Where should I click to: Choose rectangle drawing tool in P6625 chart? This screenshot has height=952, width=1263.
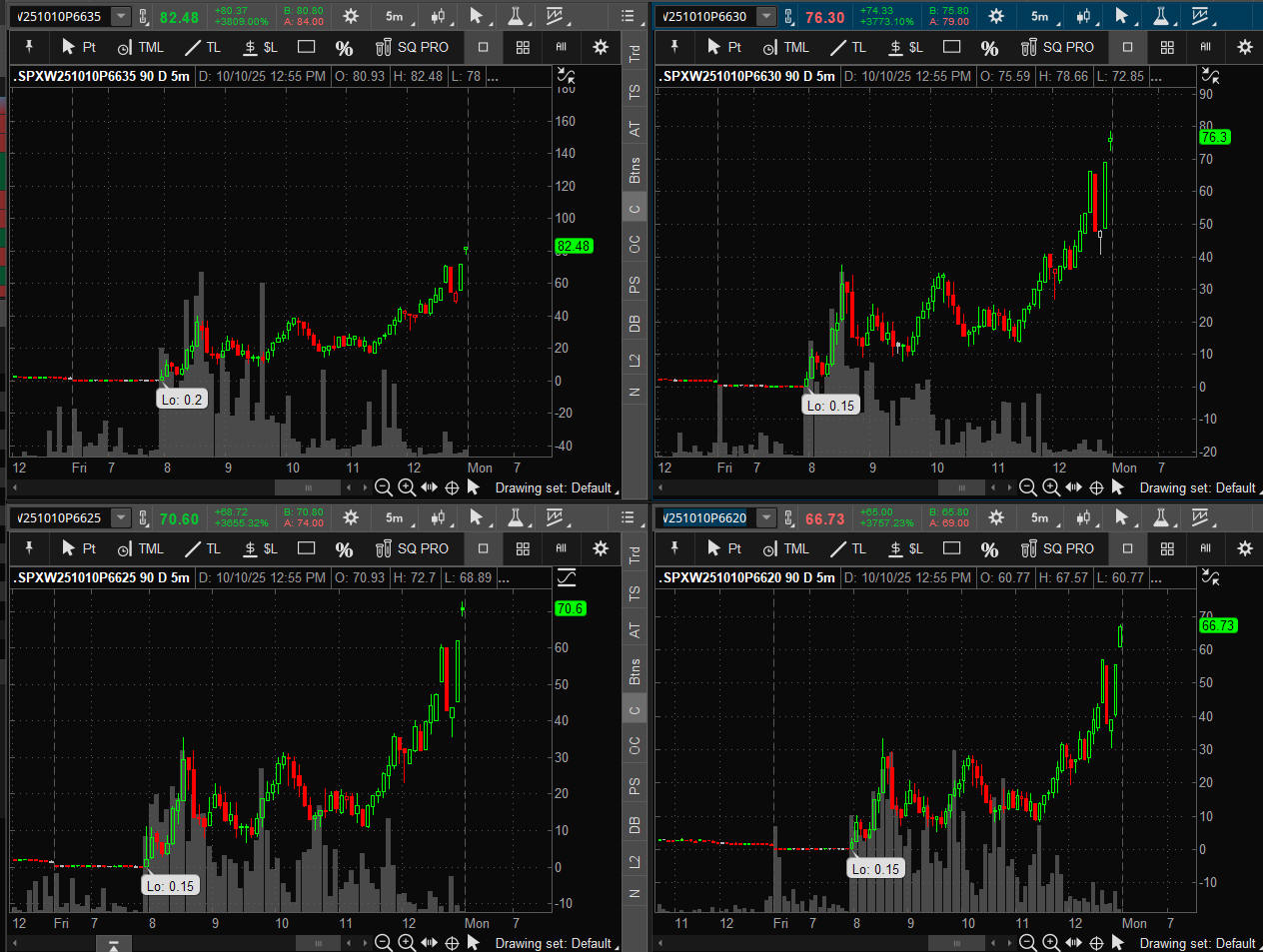click(x=307, y=548)
